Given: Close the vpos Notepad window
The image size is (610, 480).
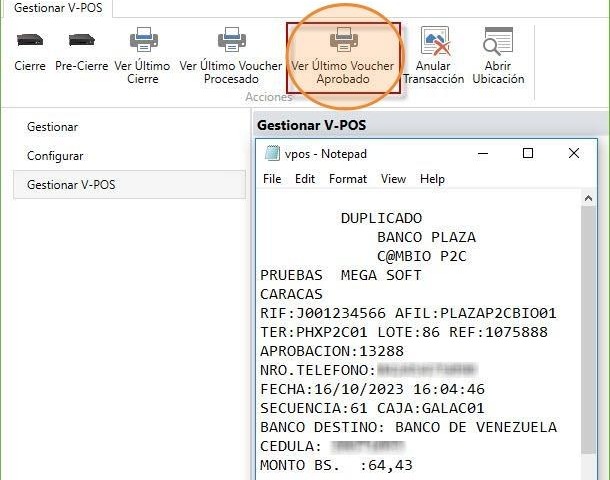Looking at the screenshot, I should point(574,153).
